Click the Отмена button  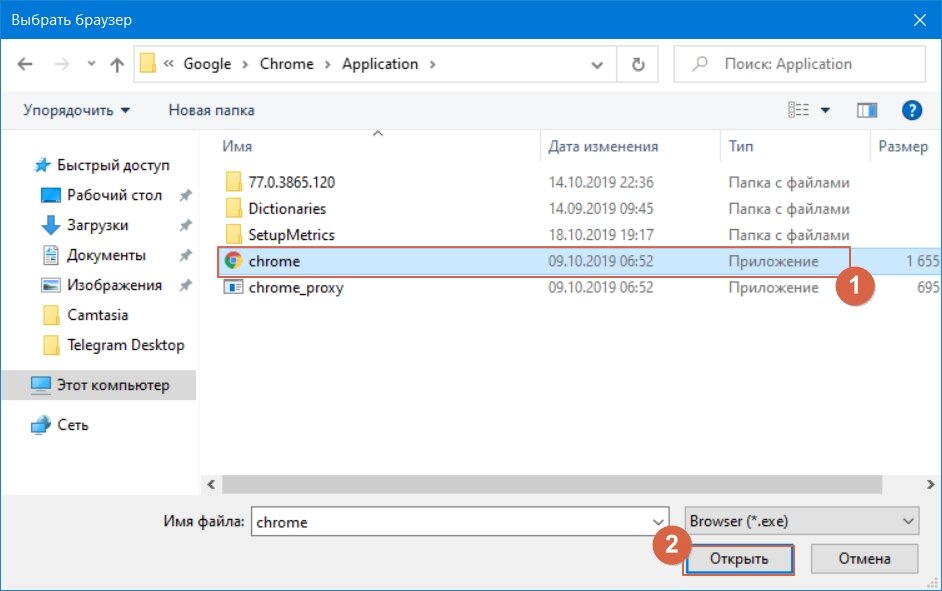tap(864, 559)
